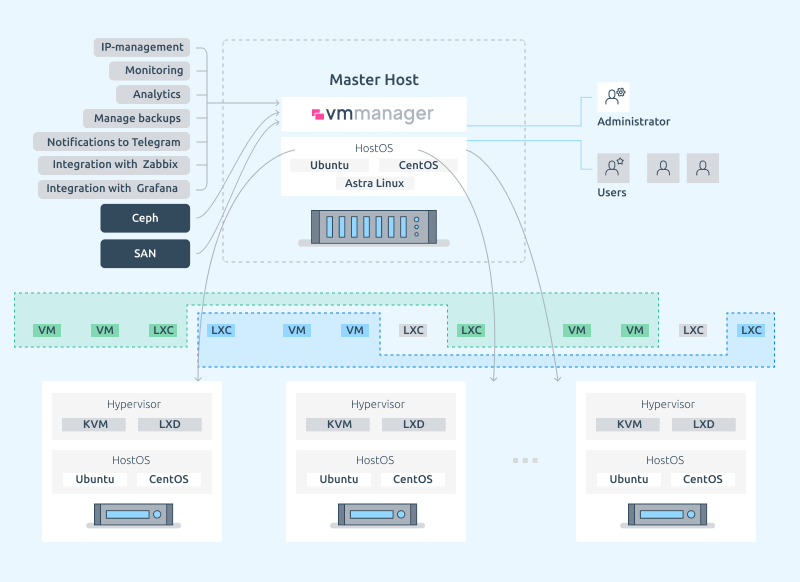Click the Users icon with star
The width and height of the screenshot is (800, 582).
[x=613, y=168]
